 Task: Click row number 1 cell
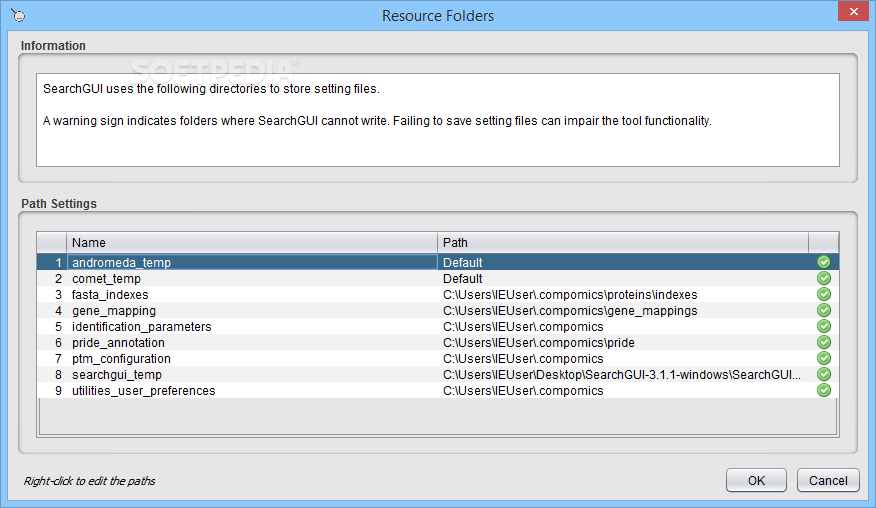click(52, 262)
